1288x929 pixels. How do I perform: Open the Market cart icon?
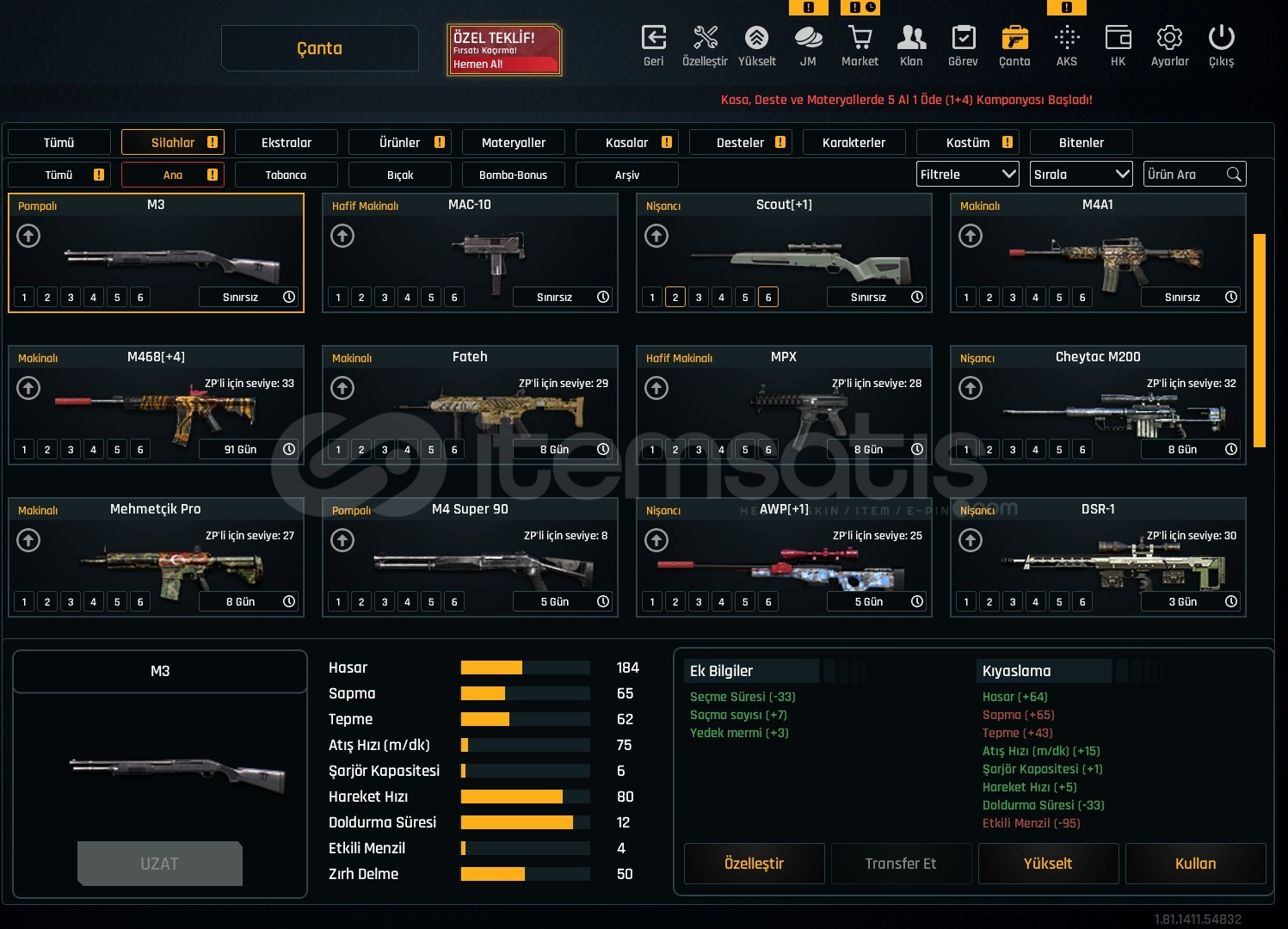point(860,38)
